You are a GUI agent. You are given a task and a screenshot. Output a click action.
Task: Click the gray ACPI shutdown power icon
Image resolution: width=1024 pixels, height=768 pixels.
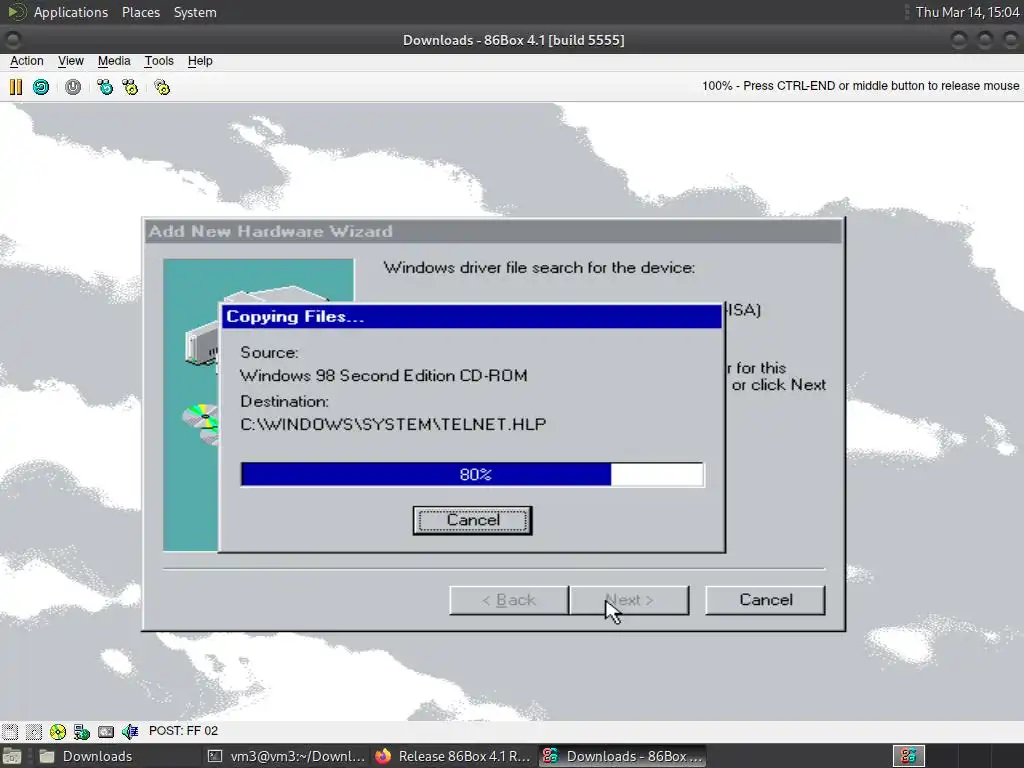pos(73,87)
